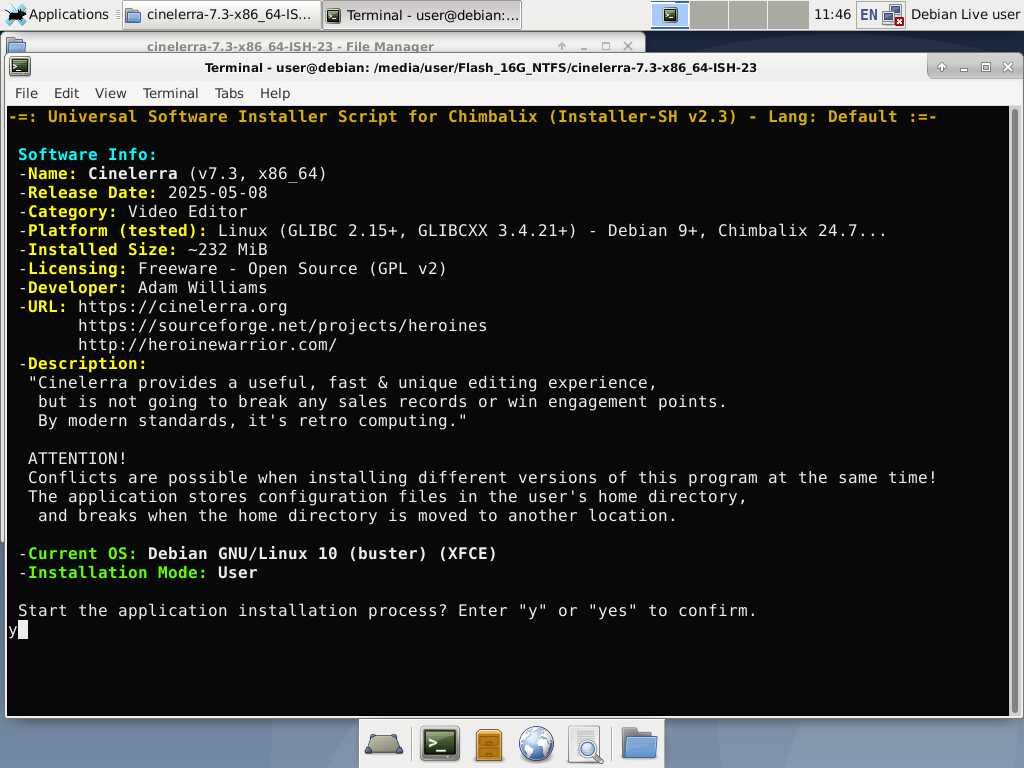Click the "Current OS:" label

pos(82,554)
